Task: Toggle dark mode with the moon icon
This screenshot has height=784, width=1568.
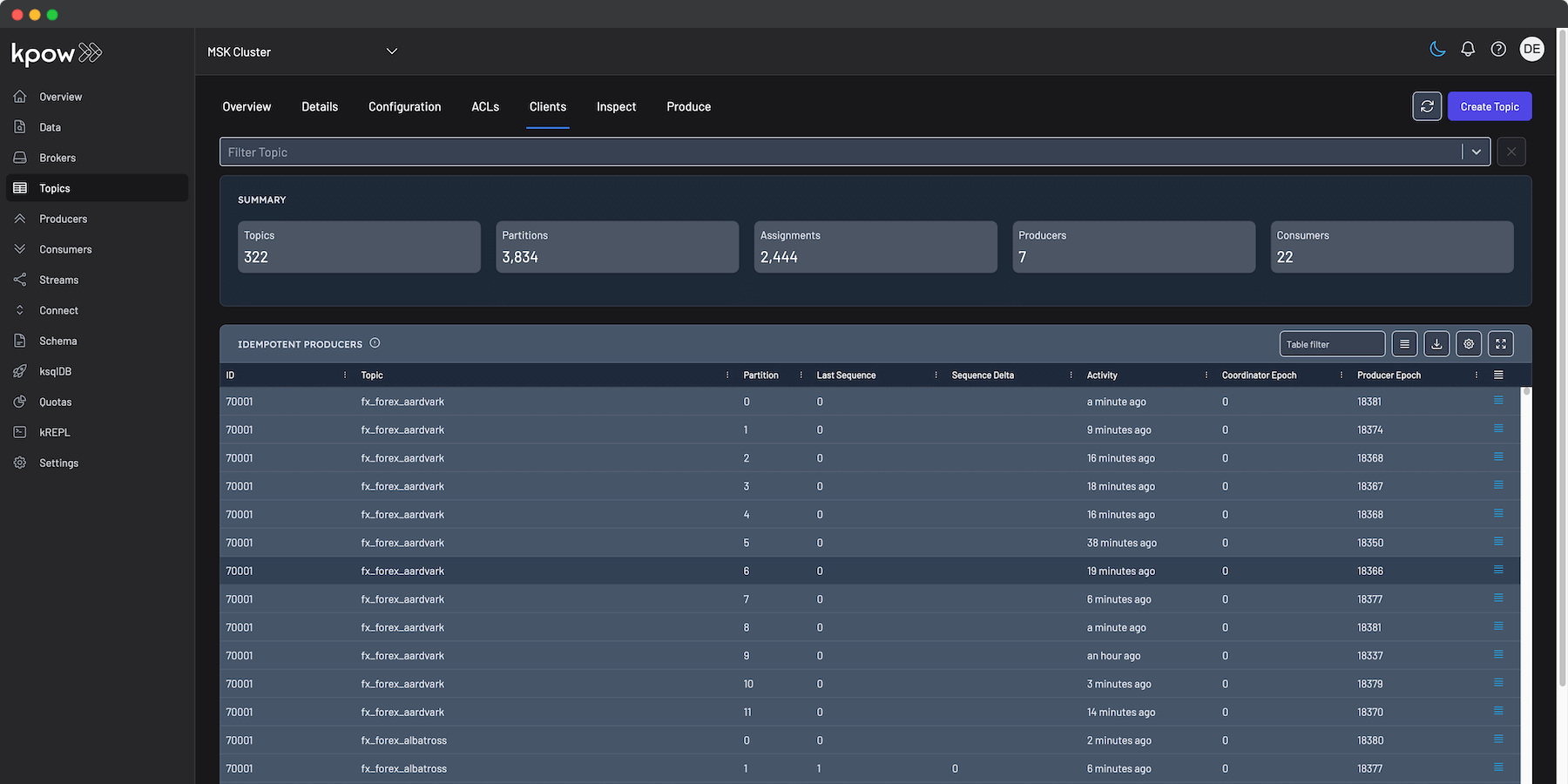Action: click(x=1437, y=49)
